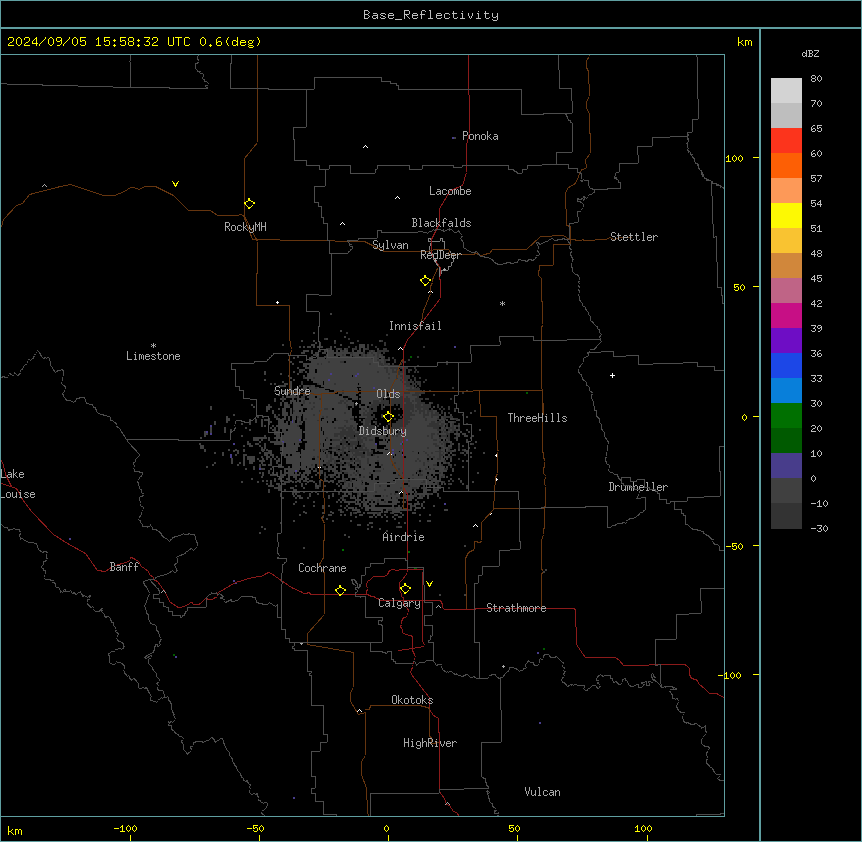Select the radar site diamond between Olds and Didsbury
Image resolution: width=862 pixels, height=842 pixels.
(388, 417)
